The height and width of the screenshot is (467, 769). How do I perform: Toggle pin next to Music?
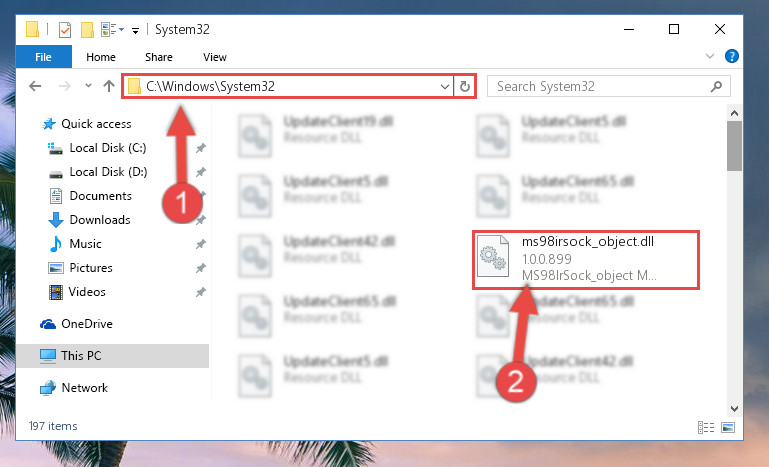click(201, 244)
